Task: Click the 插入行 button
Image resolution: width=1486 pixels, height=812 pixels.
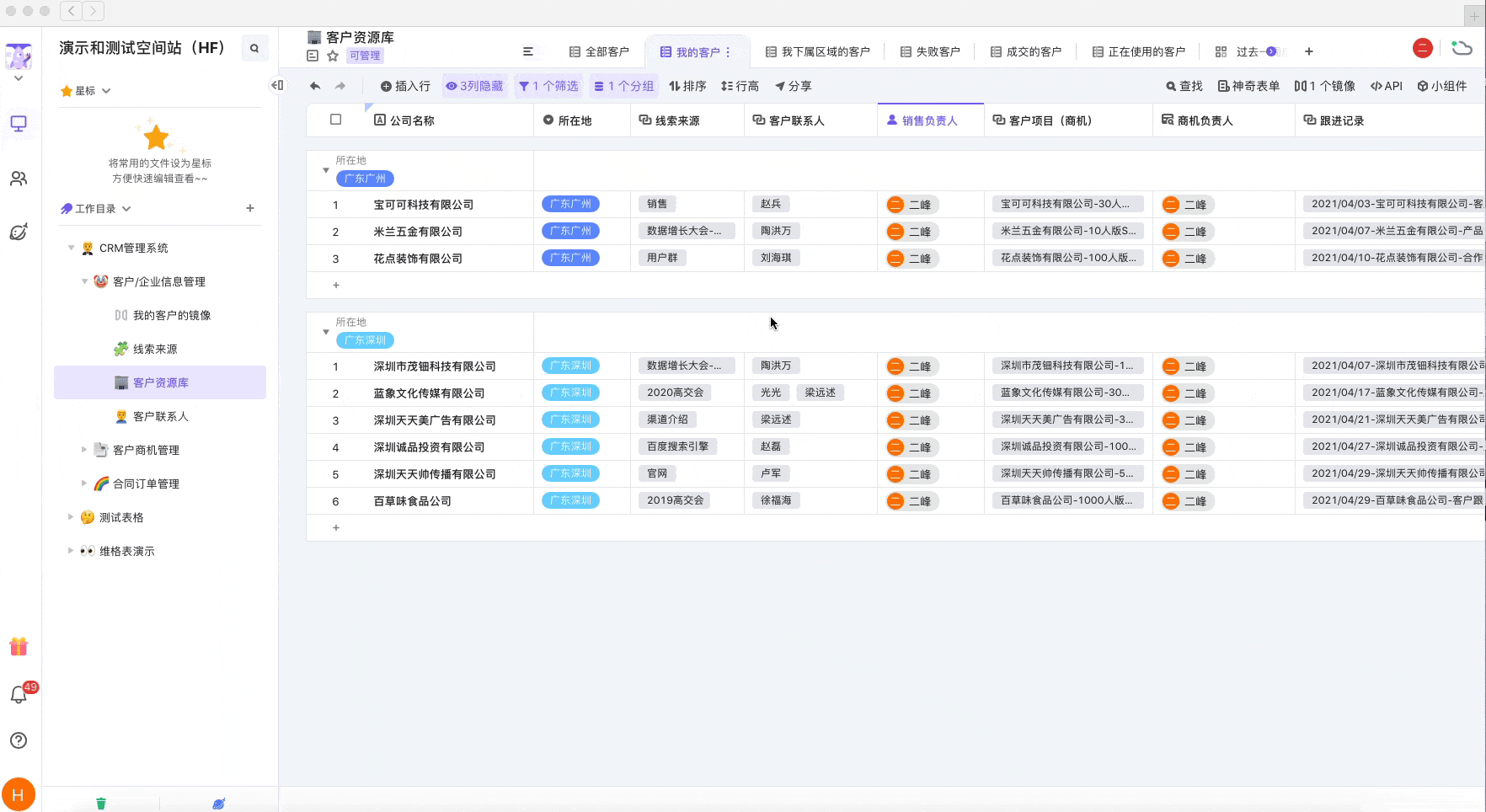Action: click(405, 86)
